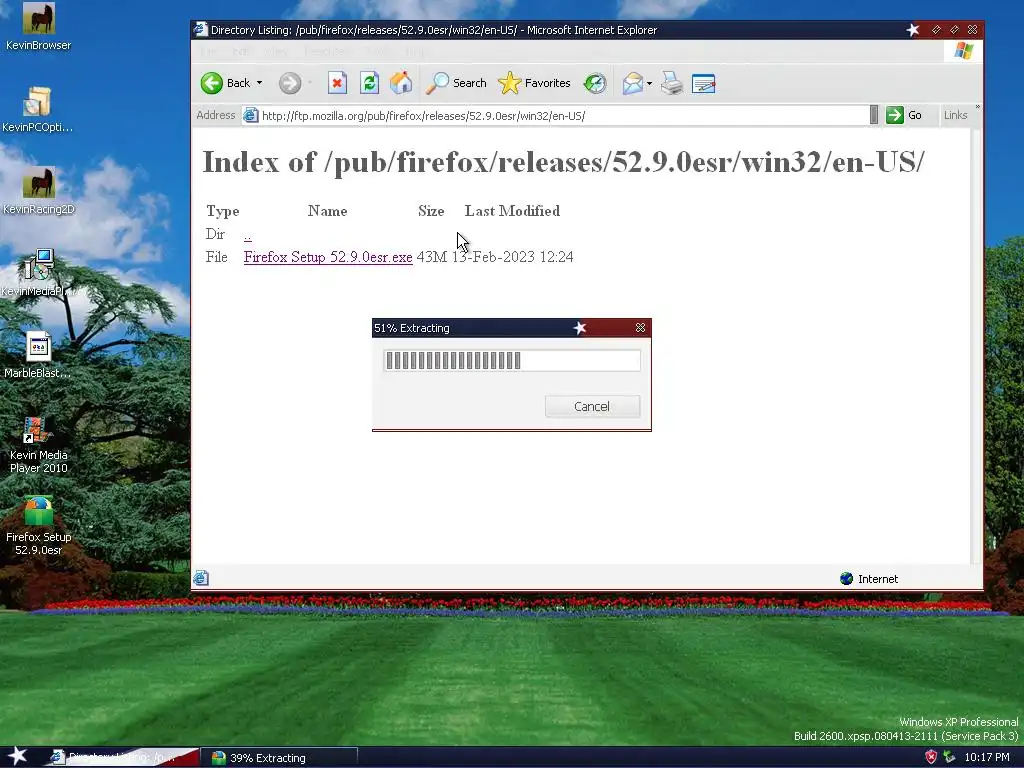This screenshot has height=768, width=1024.
Task: Click the network connection tray icon
Action: (x=949, y=758)
